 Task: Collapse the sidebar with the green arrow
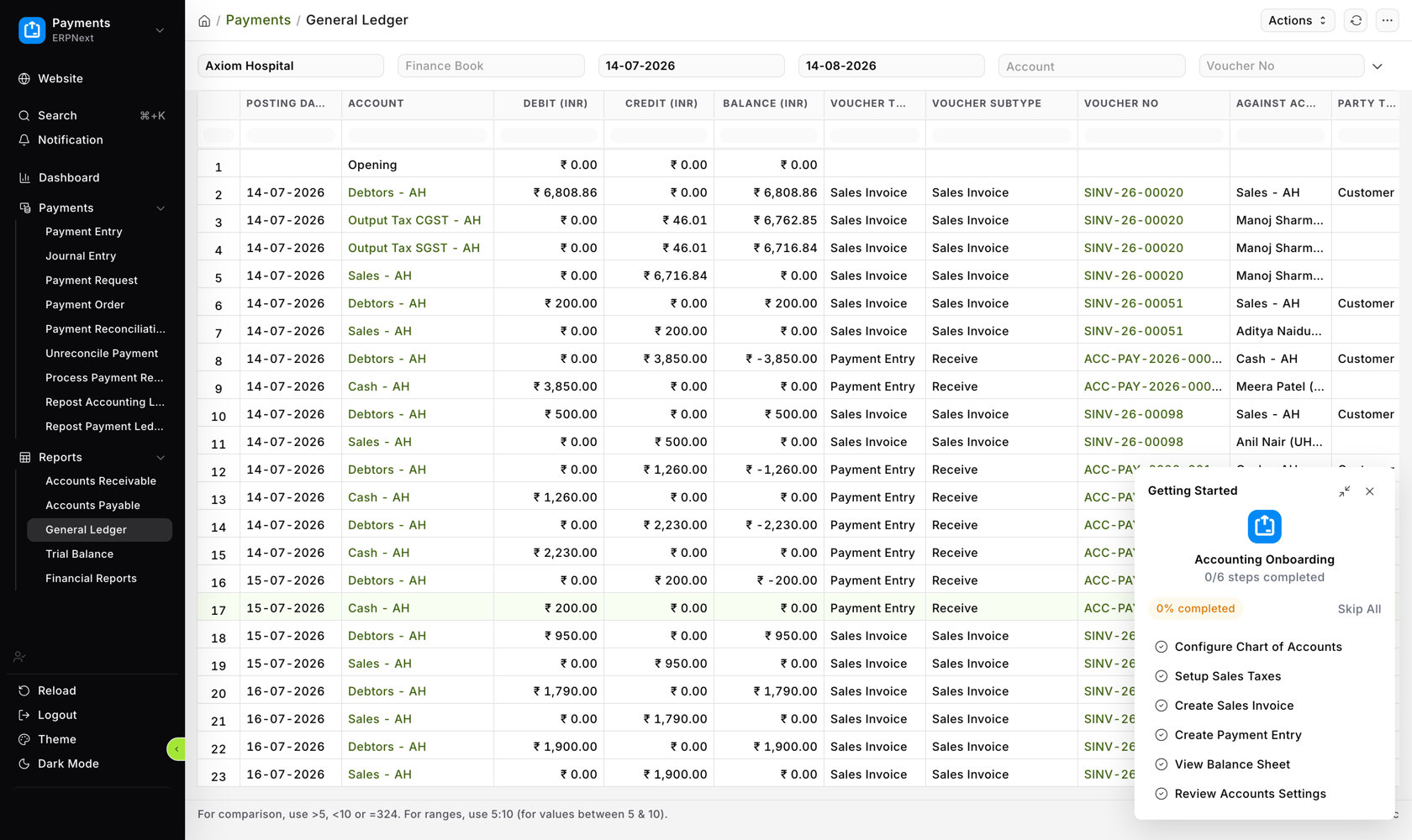(176, 748)
